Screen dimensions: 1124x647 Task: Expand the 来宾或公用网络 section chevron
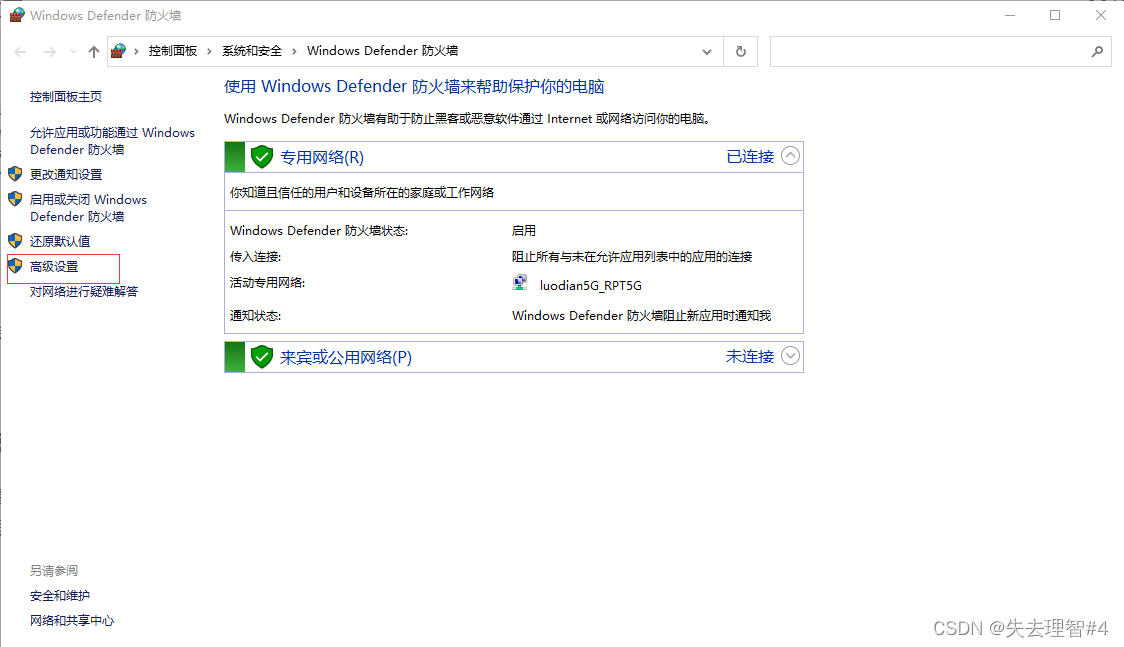pos(790,356)
